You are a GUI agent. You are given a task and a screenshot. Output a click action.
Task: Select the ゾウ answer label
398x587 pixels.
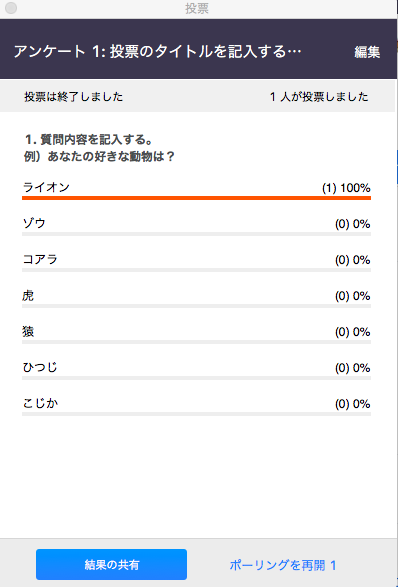click(34, 223)
